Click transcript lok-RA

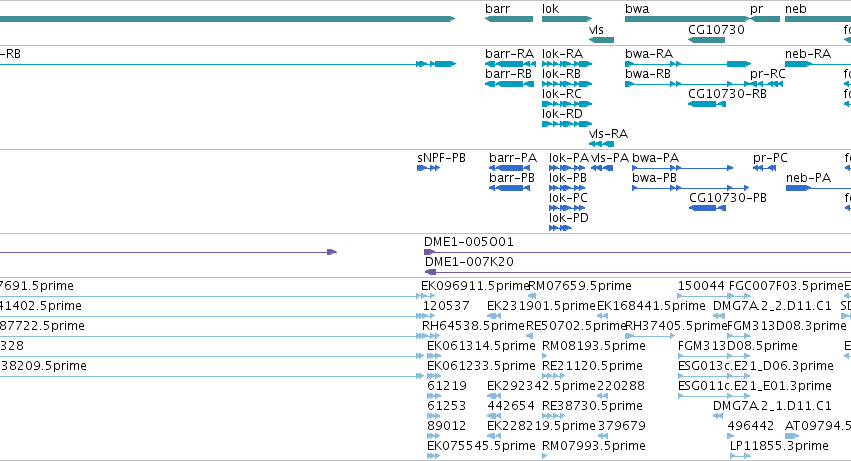pyautogui.click(x=567, y=64)
